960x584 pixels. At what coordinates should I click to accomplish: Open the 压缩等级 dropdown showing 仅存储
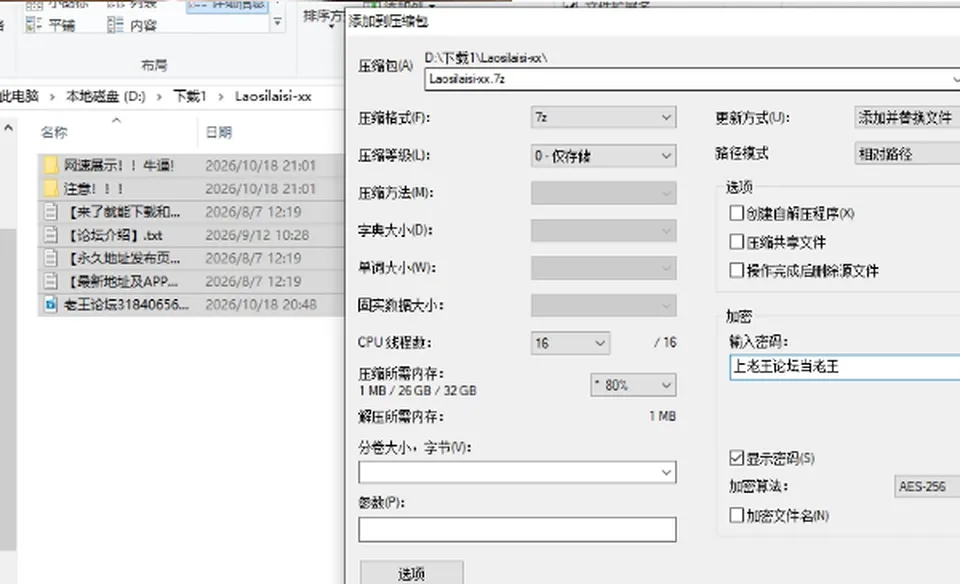(604, 155)
